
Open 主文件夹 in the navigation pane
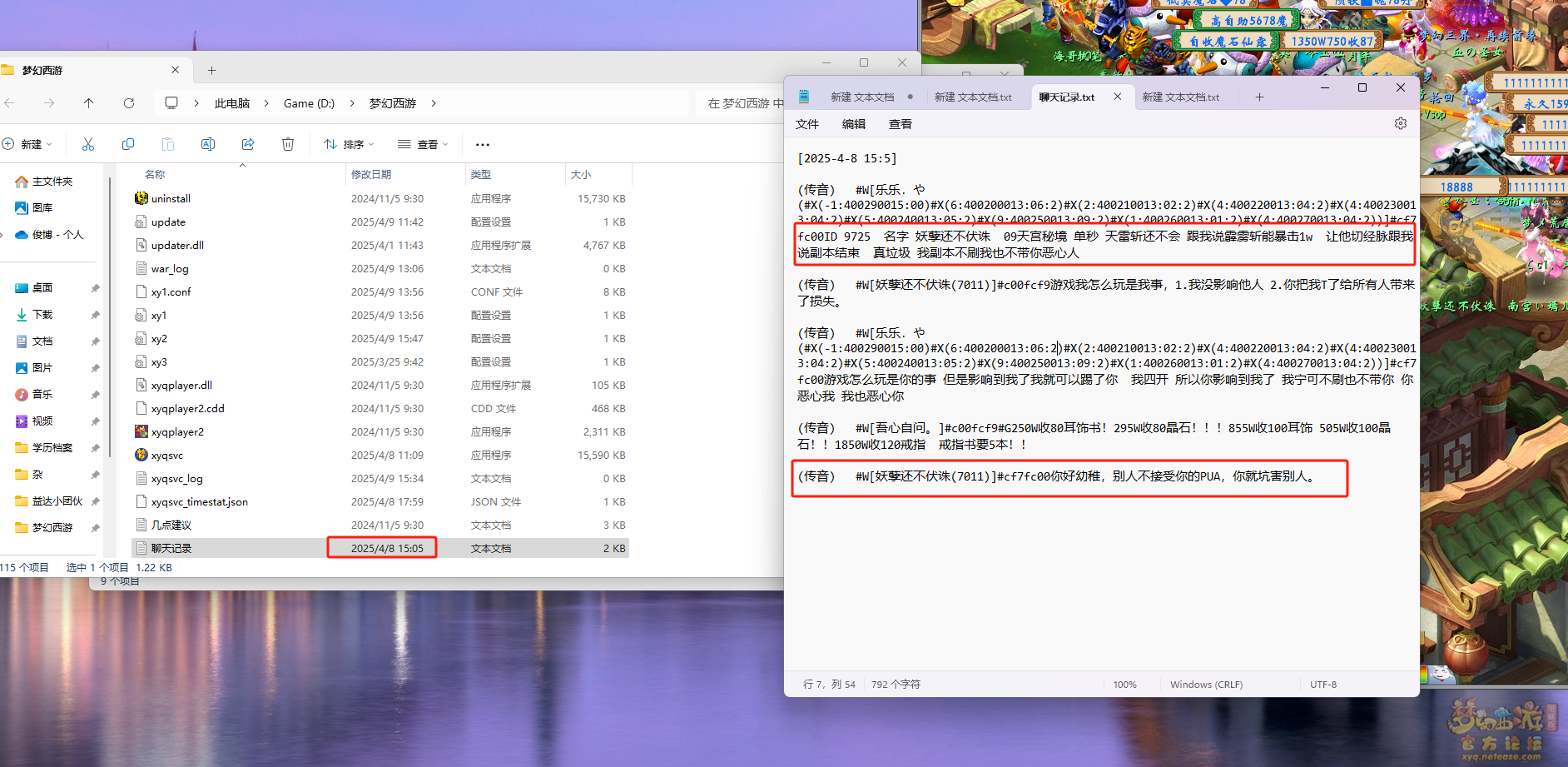pos(44,182)
